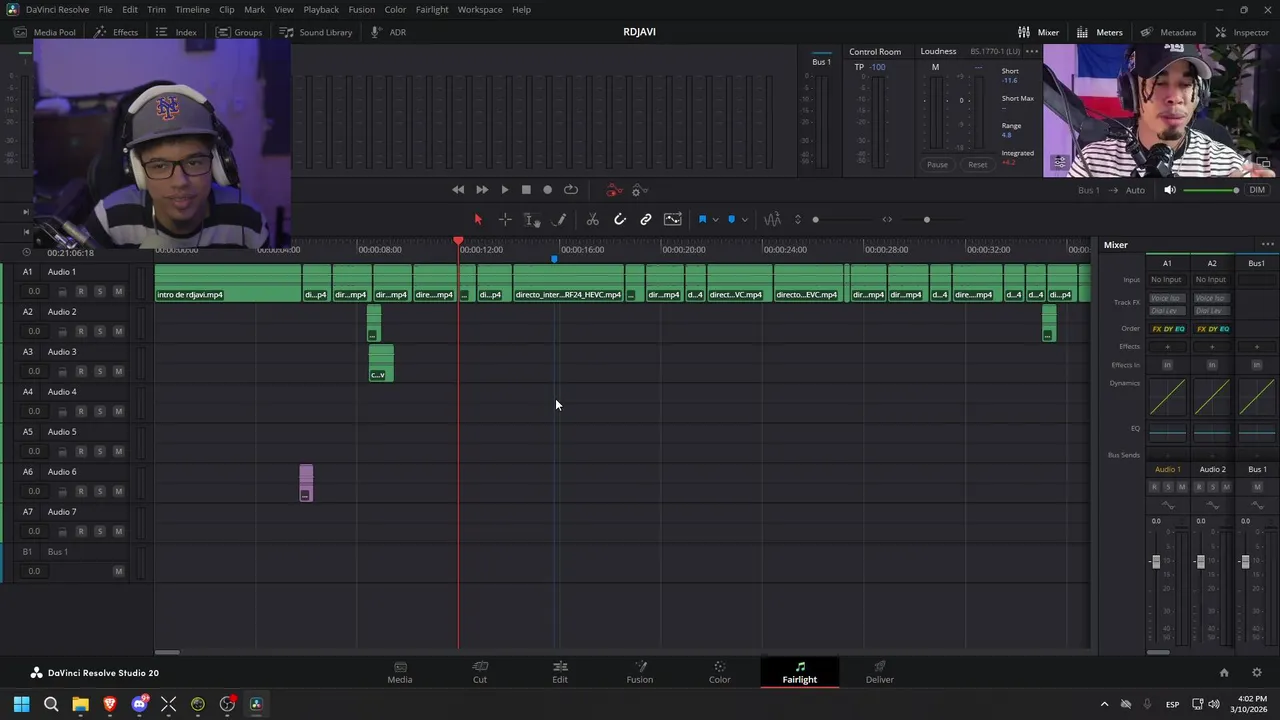
Task: Open the A2 No Input dropdown in mixer
Action: point(1211,280)
